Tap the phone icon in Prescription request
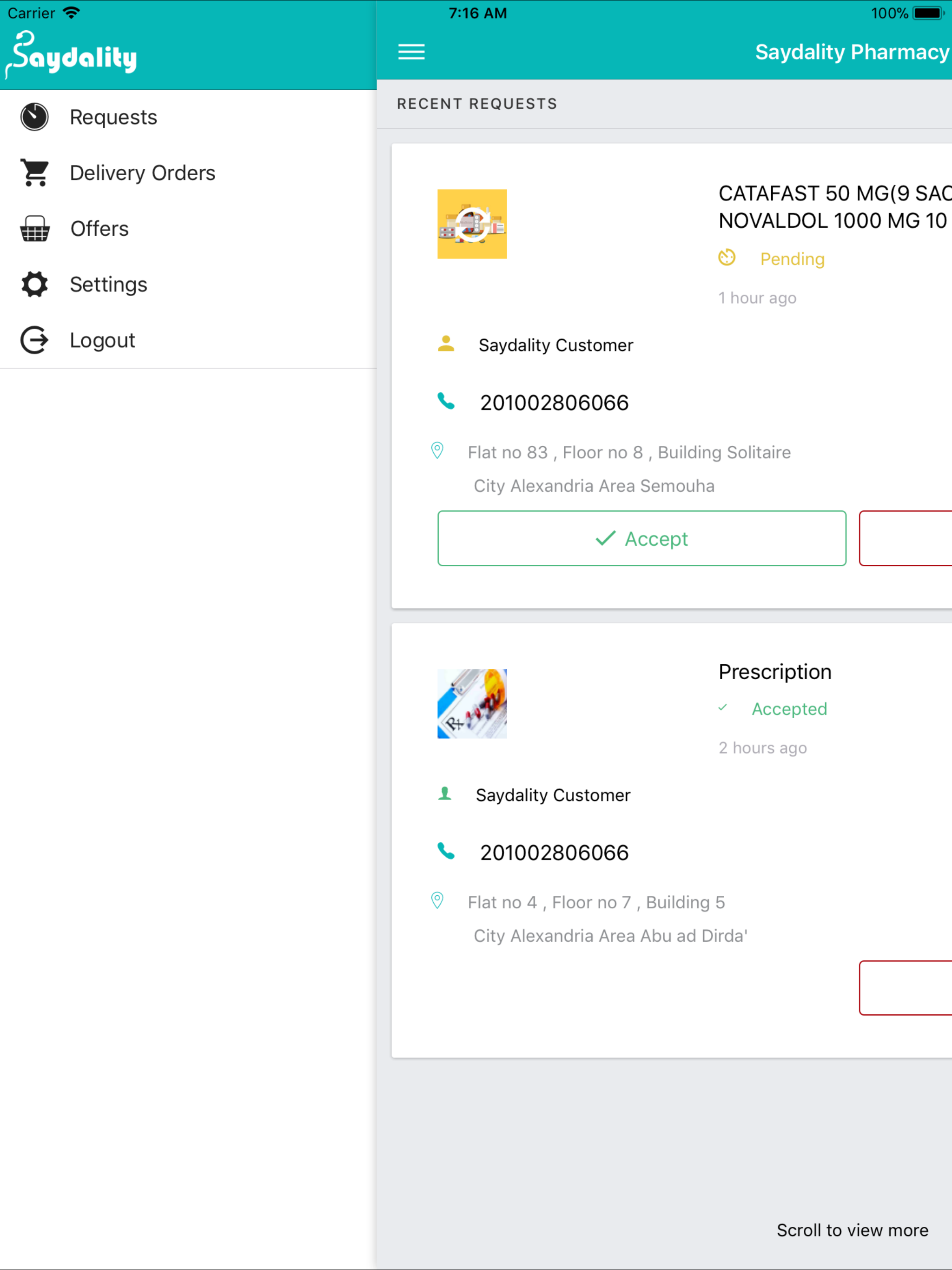952x1270 pixels. 446,851
